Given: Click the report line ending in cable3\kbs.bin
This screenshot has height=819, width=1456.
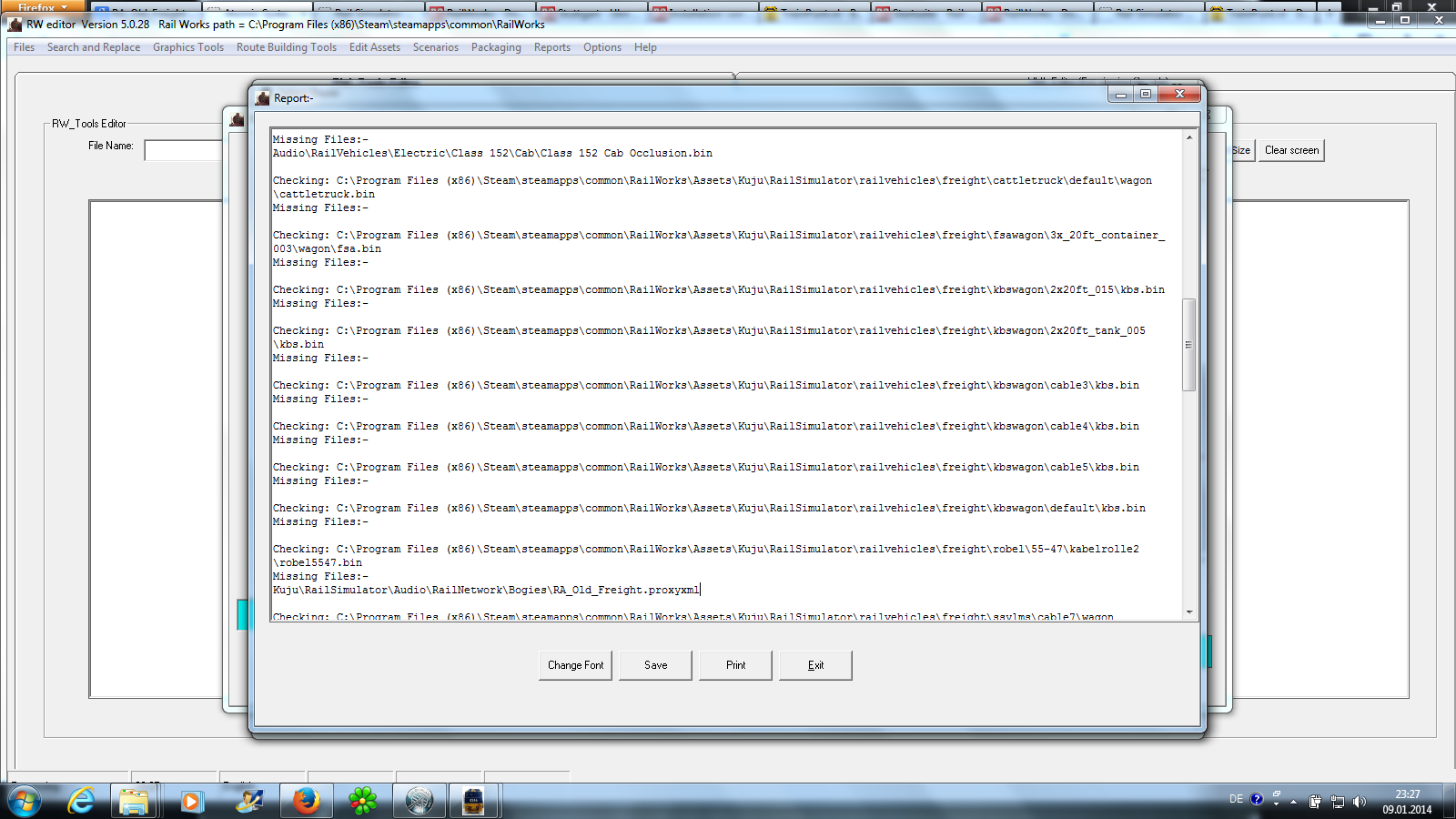Looking at the screenshot, I should tap(706, 385).
